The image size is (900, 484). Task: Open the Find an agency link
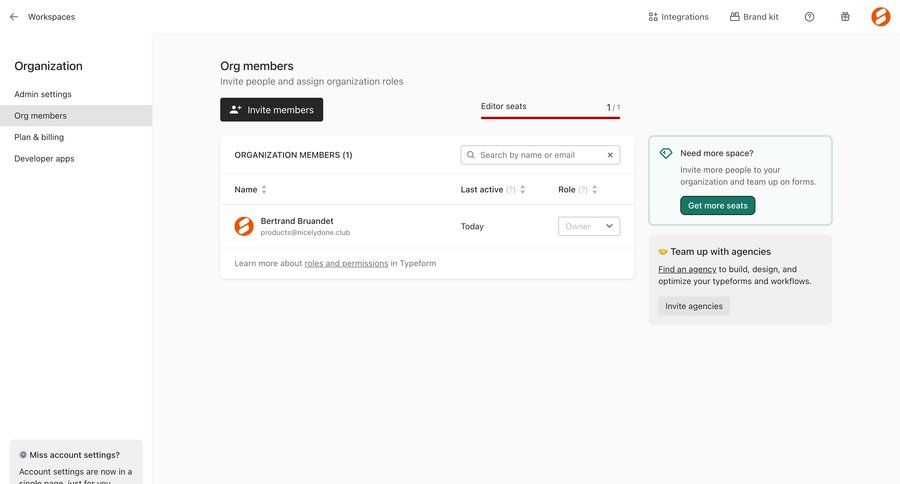pyautogui.click(x=687, y=269)
